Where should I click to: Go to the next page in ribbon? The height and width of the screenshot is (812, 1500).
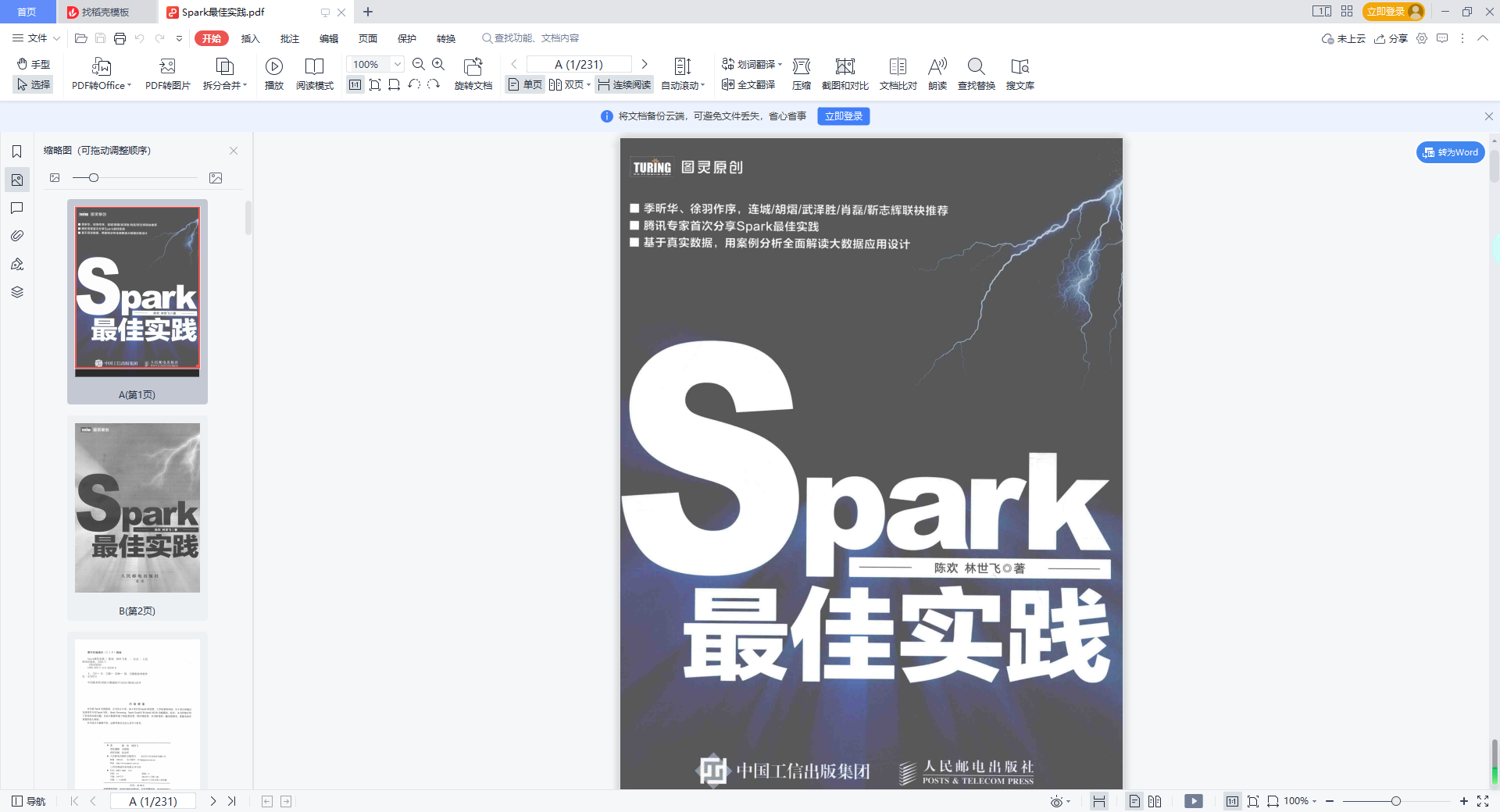645,64
